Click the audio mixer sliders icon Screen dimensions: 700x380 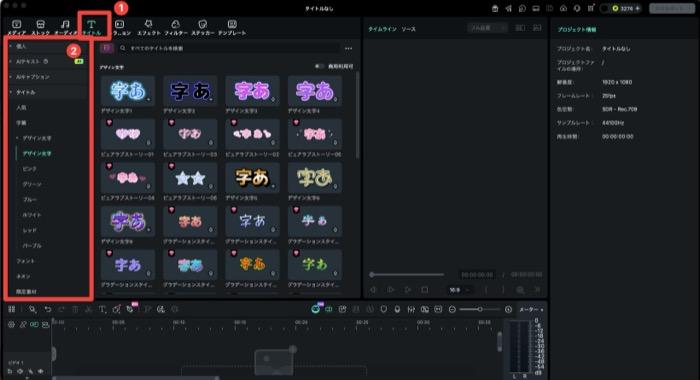coord(411,309)
